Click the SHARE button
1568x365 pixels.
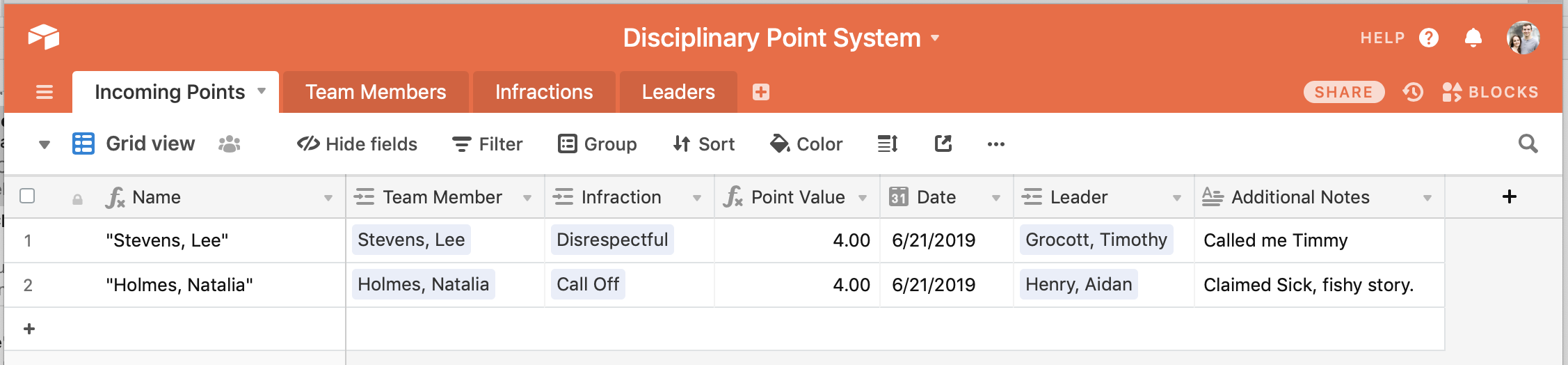click(1344, 92)
